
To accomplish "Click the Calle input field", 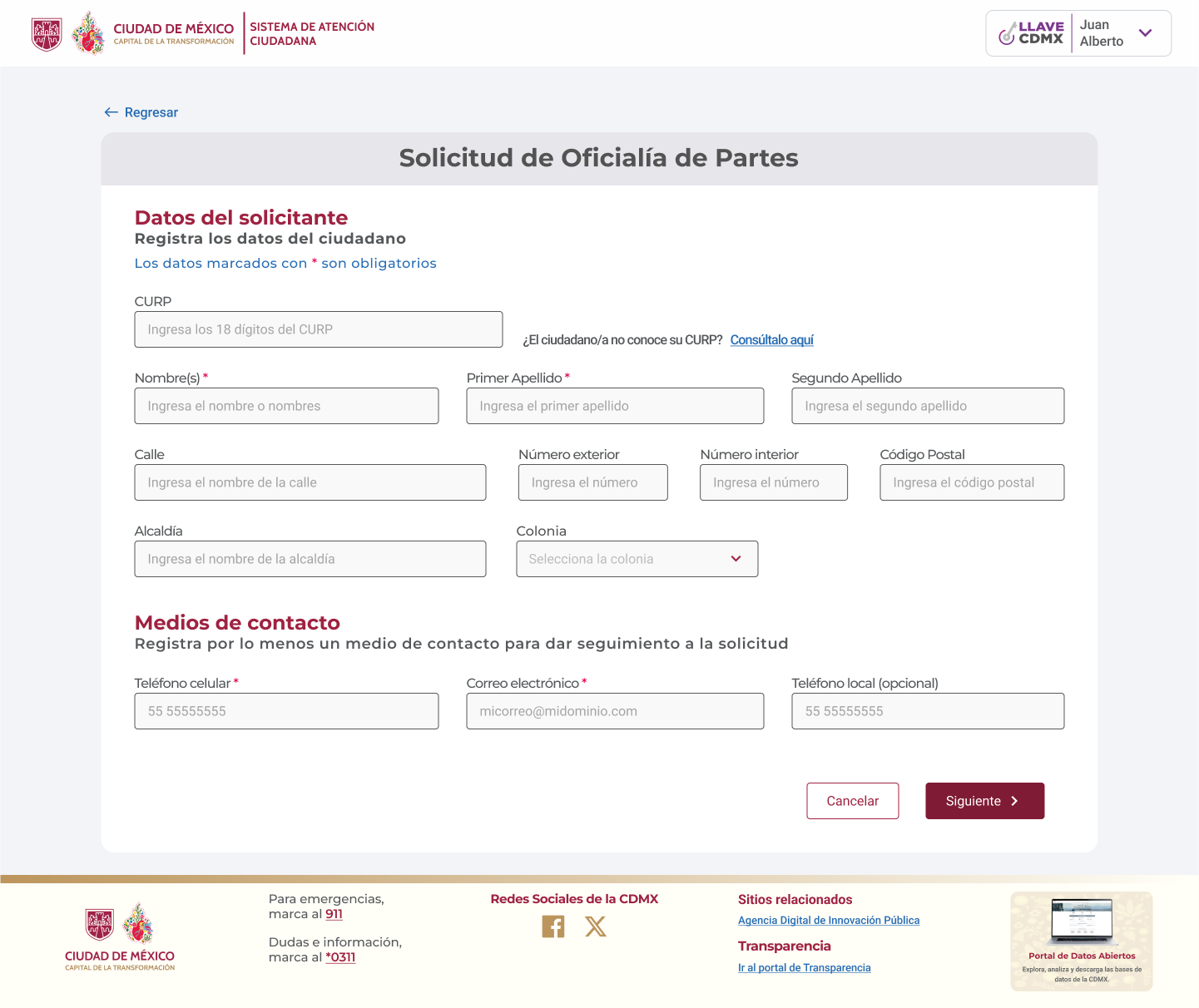I will click(310, 482).
